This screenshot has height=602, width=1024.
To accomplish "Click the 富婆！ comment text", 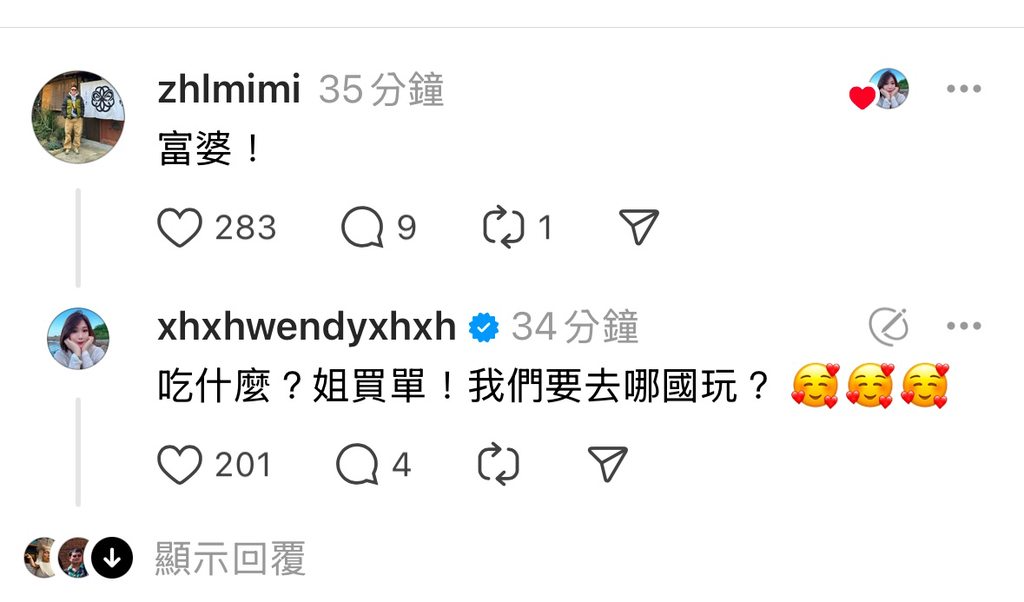I will coord(209,148).
